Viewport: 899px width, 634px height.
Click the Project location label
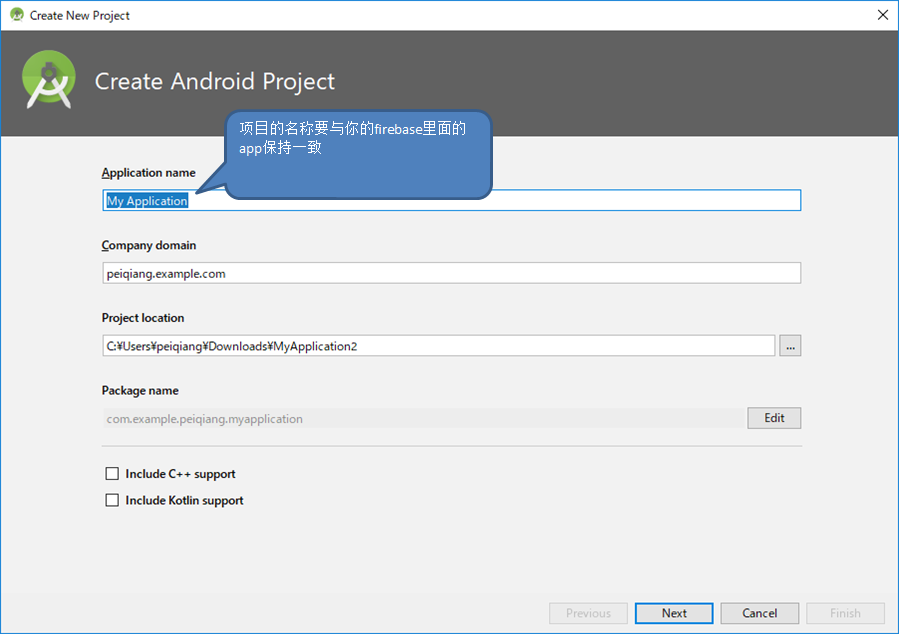(143, 318)
